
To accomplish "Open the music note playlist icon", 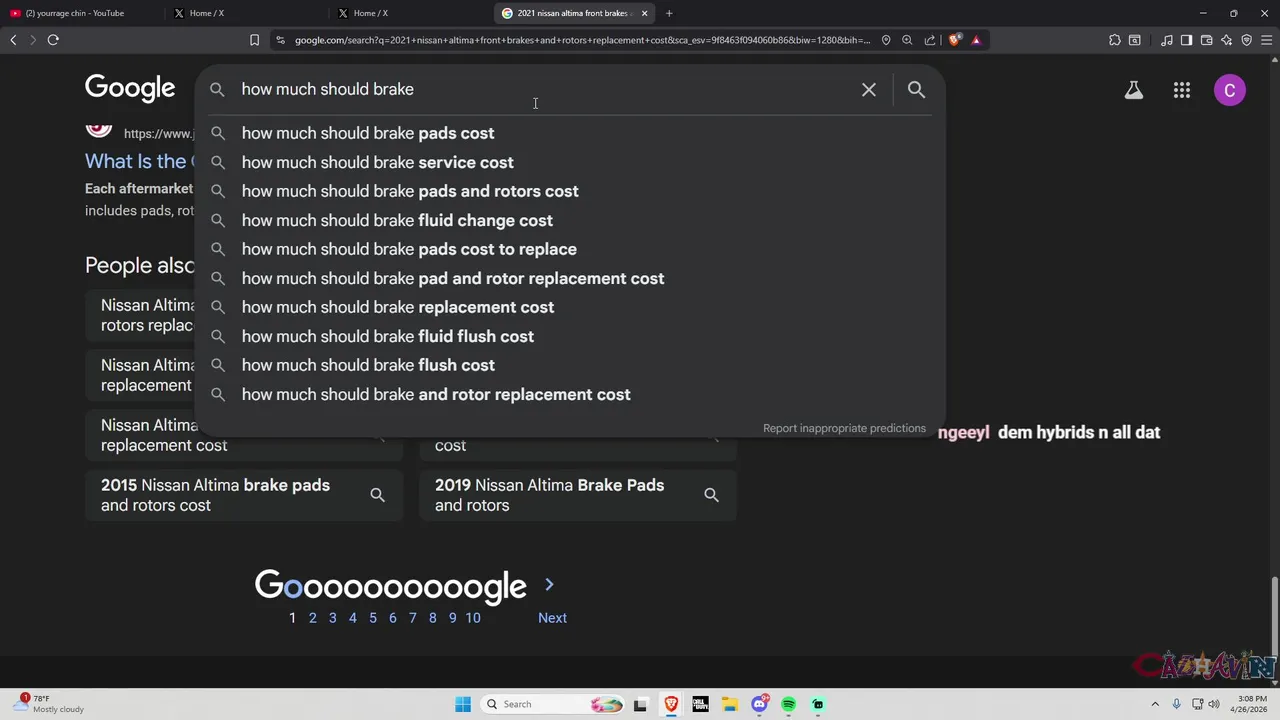I will click(x=1167, y=40).
